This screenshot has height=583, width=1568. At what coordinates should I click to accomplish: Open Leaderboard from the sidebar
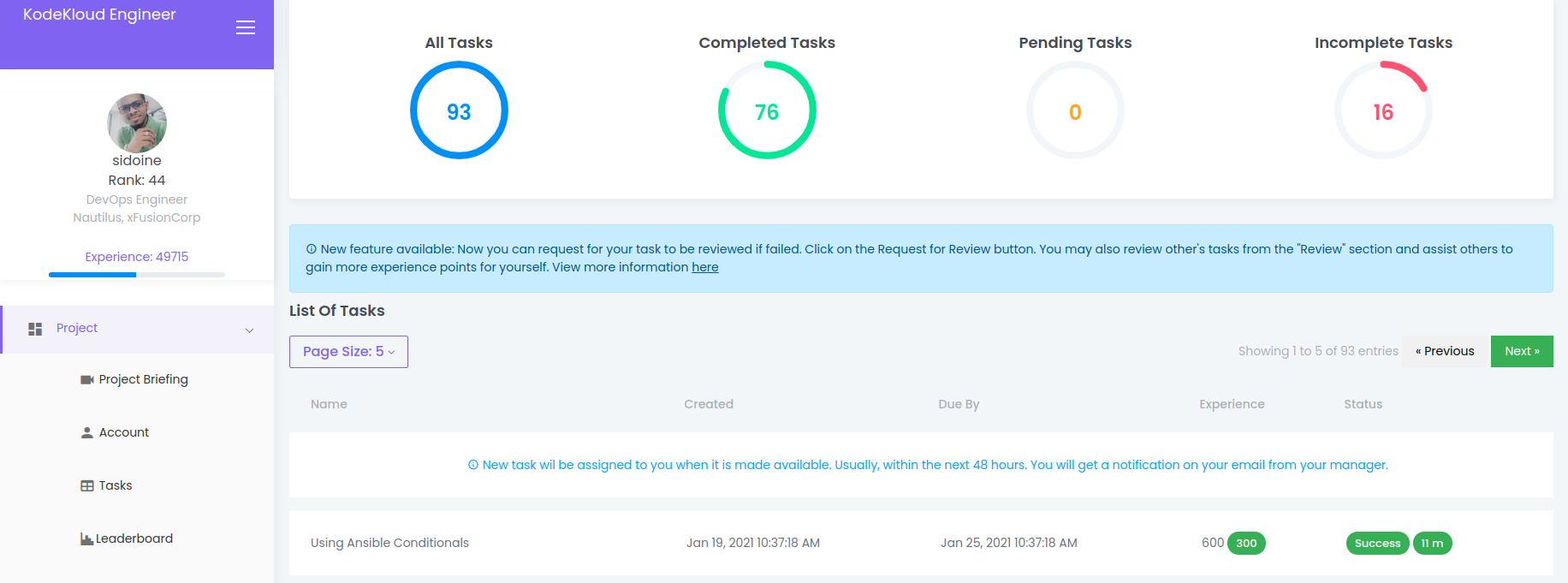click(134, 538)
